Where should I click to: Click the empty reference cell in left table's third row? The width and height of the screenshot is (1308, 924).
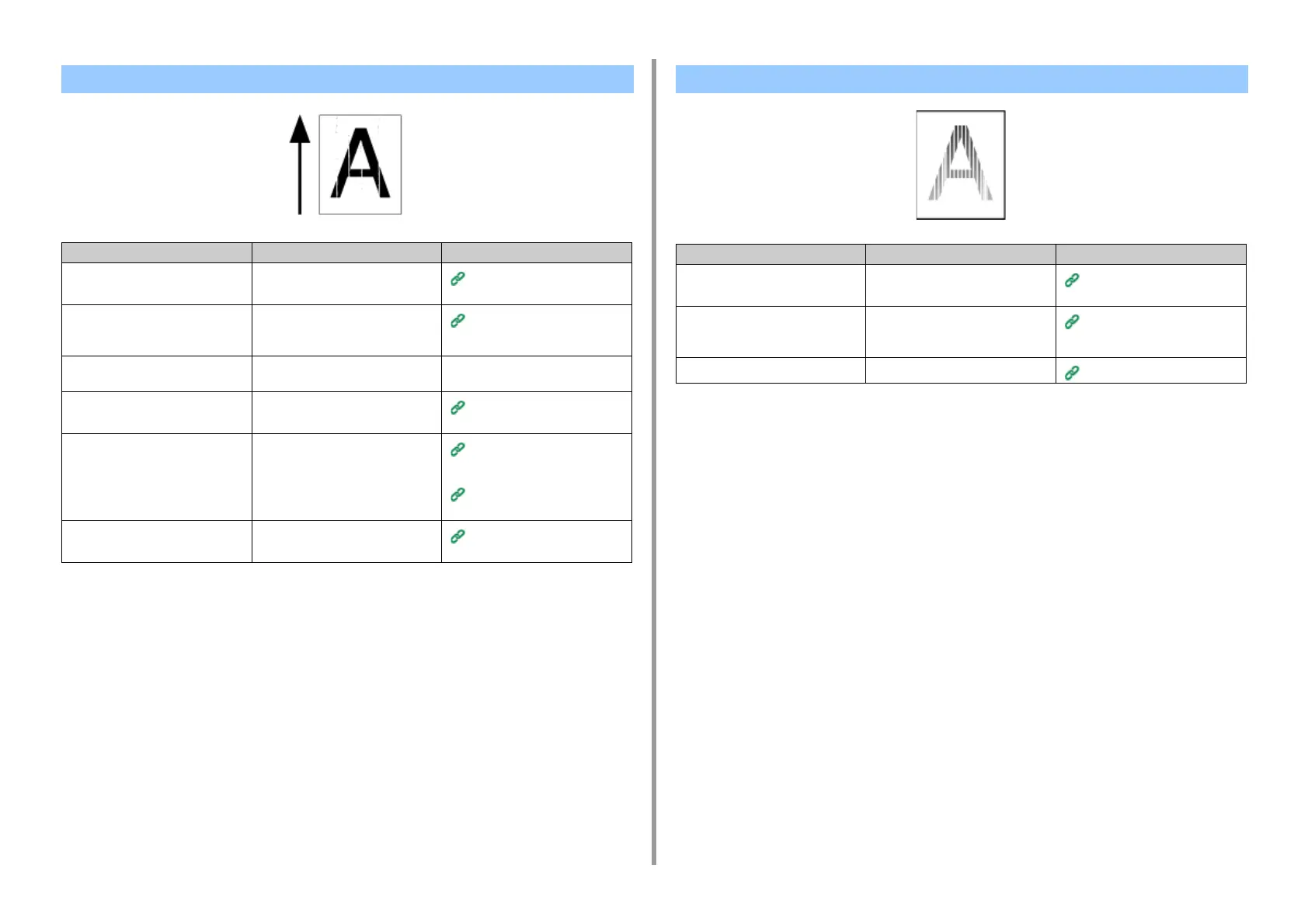point(537,373)
